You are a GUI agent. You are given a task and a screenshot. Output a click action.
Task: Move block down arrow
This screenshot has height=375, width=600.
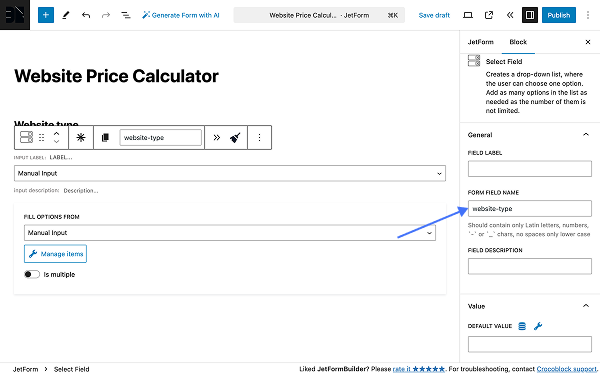pos(56,142)
